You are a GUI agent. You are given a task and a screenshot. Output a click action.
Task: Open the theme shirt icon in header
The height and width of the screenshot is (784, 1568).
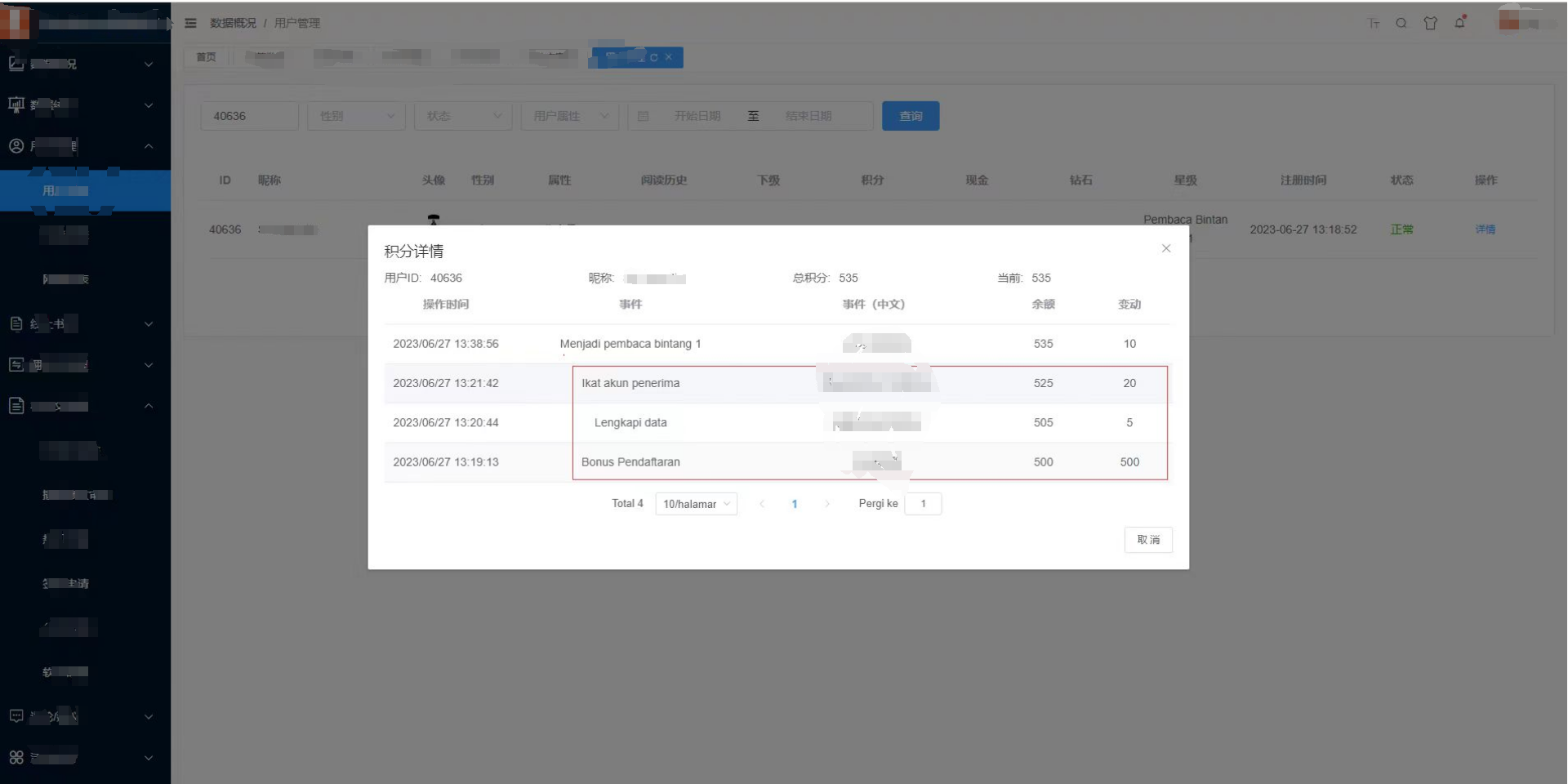pos(1430,23)
